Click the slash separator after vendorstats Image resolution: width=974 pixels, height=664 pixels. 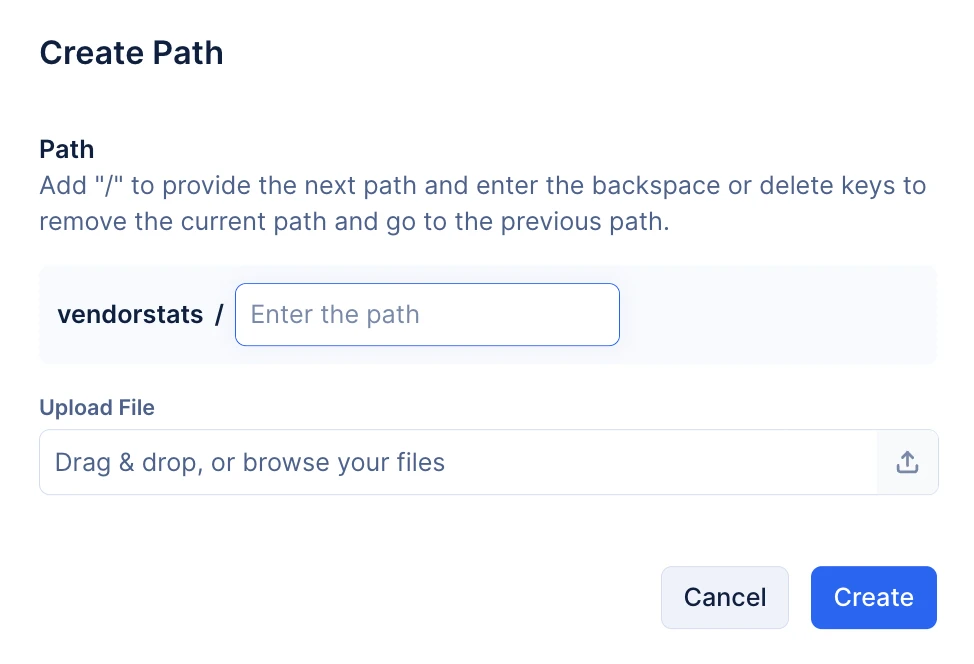219,314
